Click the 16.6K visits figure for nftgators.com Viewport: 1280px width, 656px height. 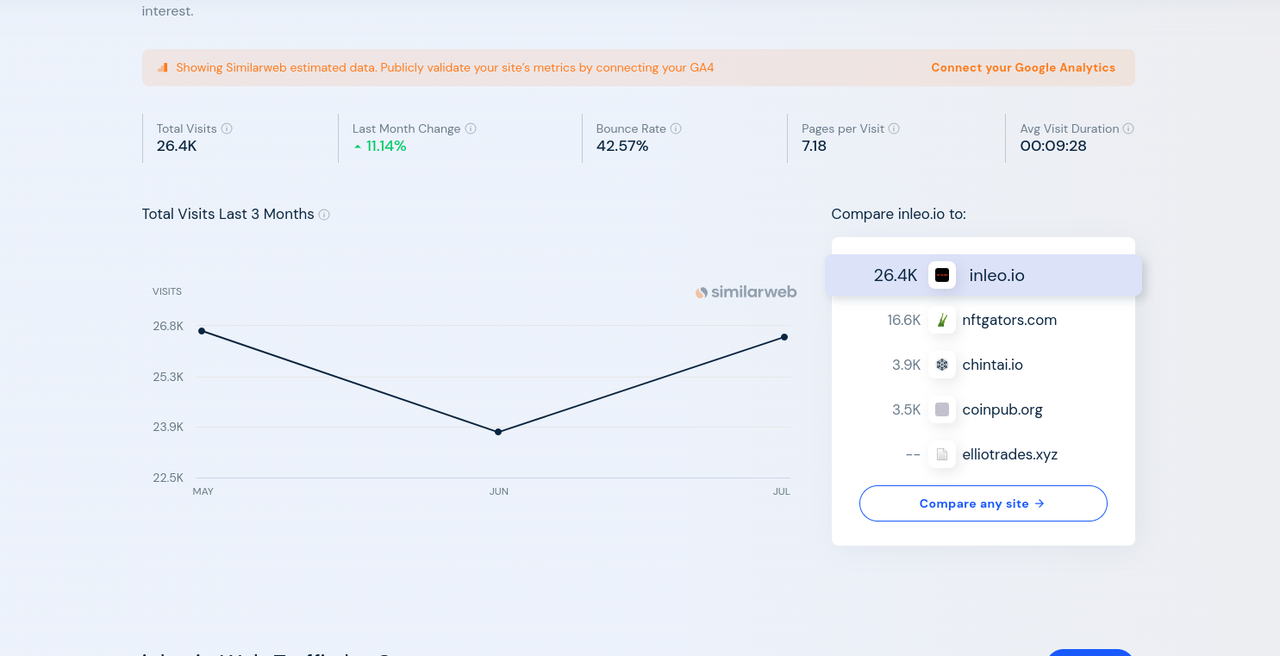[904, 320]
